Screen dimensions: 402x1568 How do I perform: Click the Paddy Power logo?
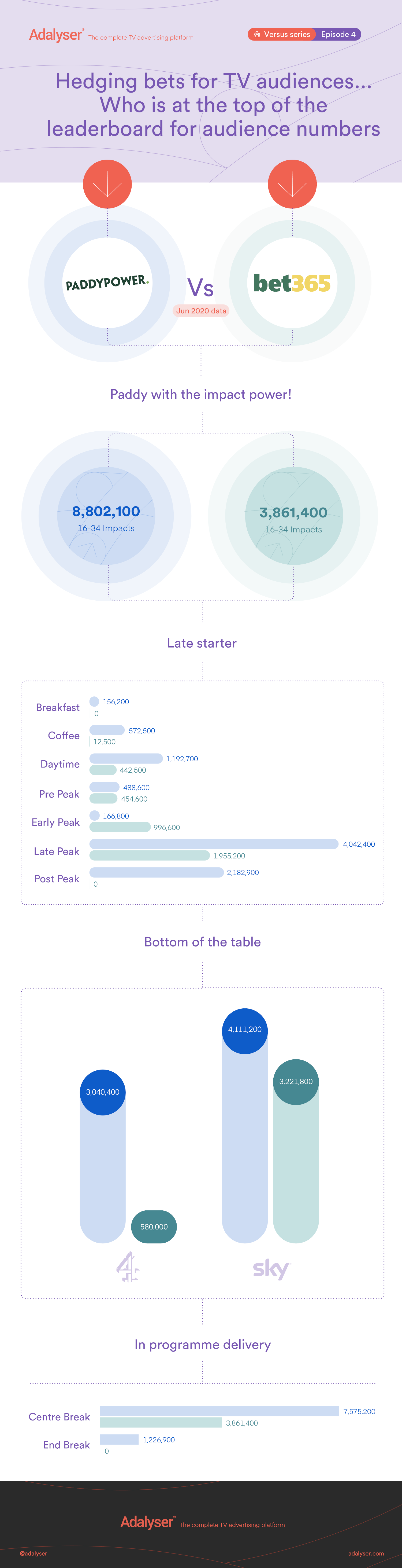pos(107,283)
